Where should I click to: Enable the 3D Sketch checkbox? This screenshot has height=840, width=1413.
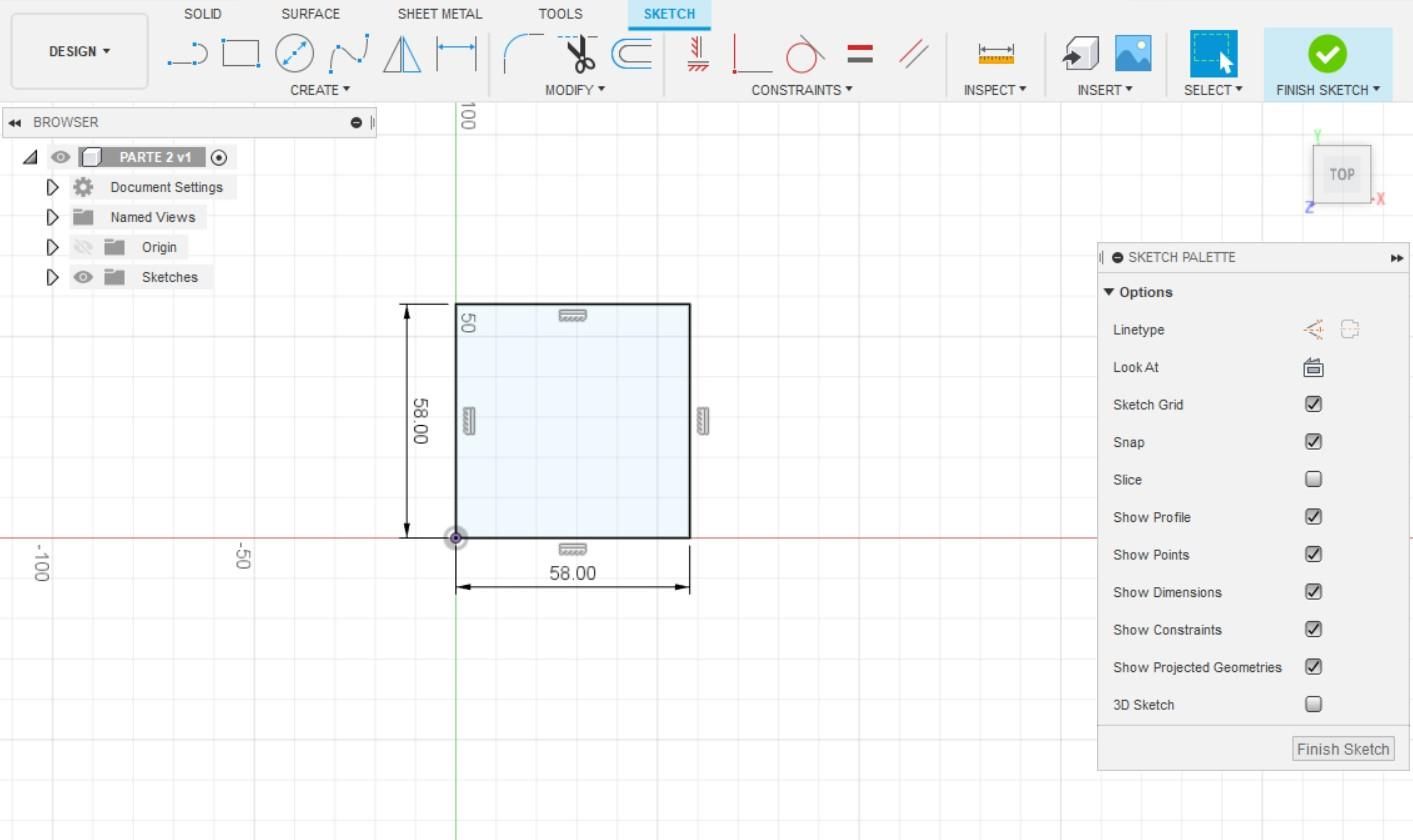(1313, 704)
